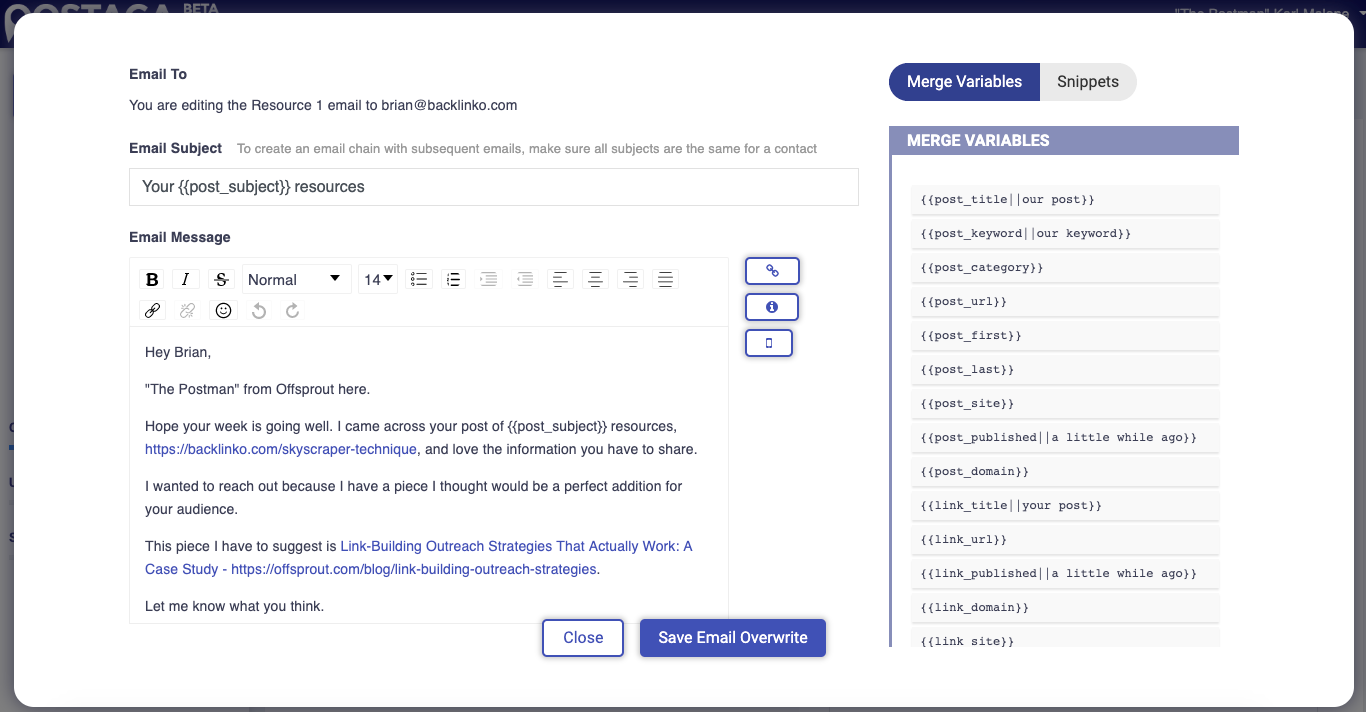
Task: Select the {{post_category}} merge variable
Action: click(x=1065, y=268)
